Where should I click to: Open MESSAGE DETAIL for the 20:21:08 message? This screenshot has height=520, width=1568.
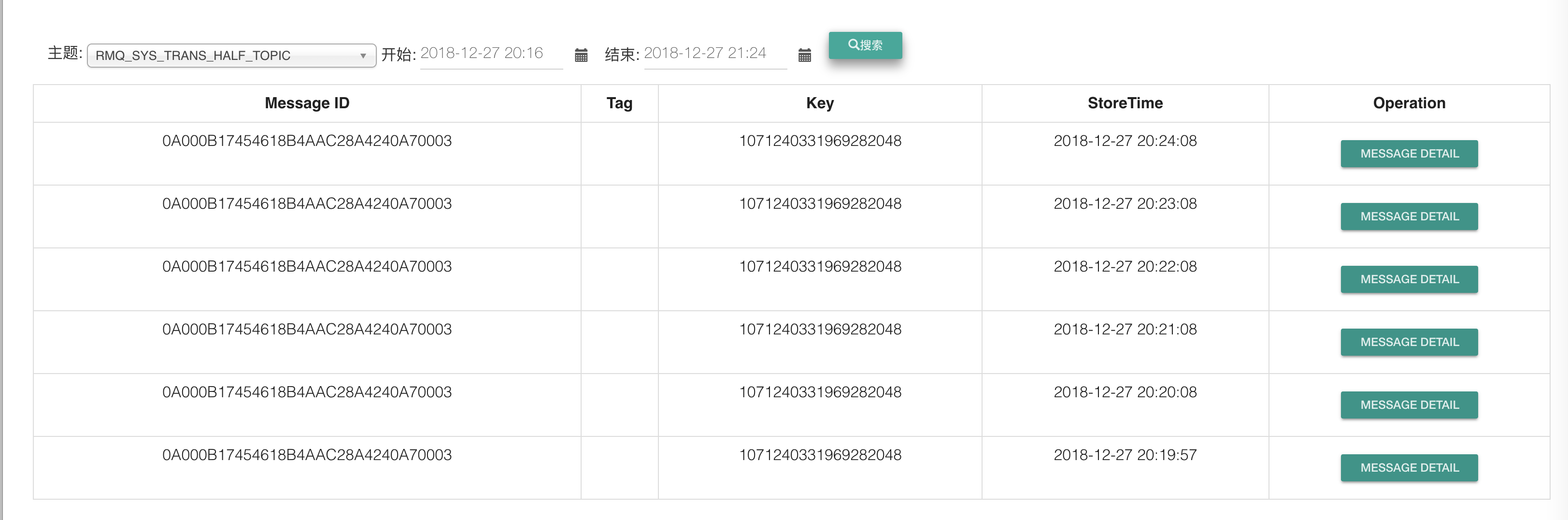[x=1409, y=342]
